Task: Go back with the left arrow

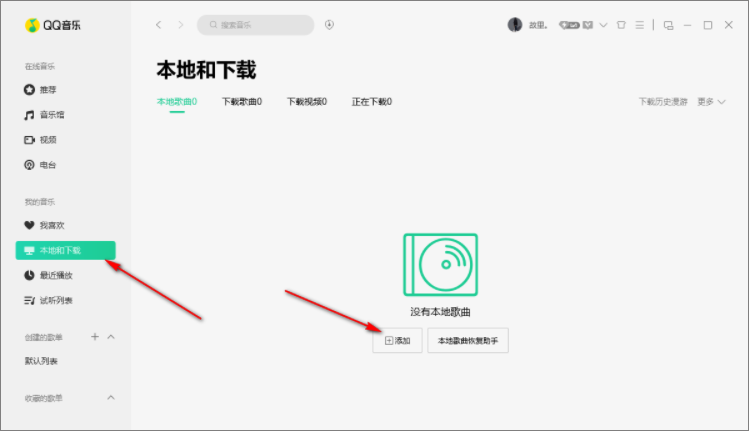Action: [159, 24]
